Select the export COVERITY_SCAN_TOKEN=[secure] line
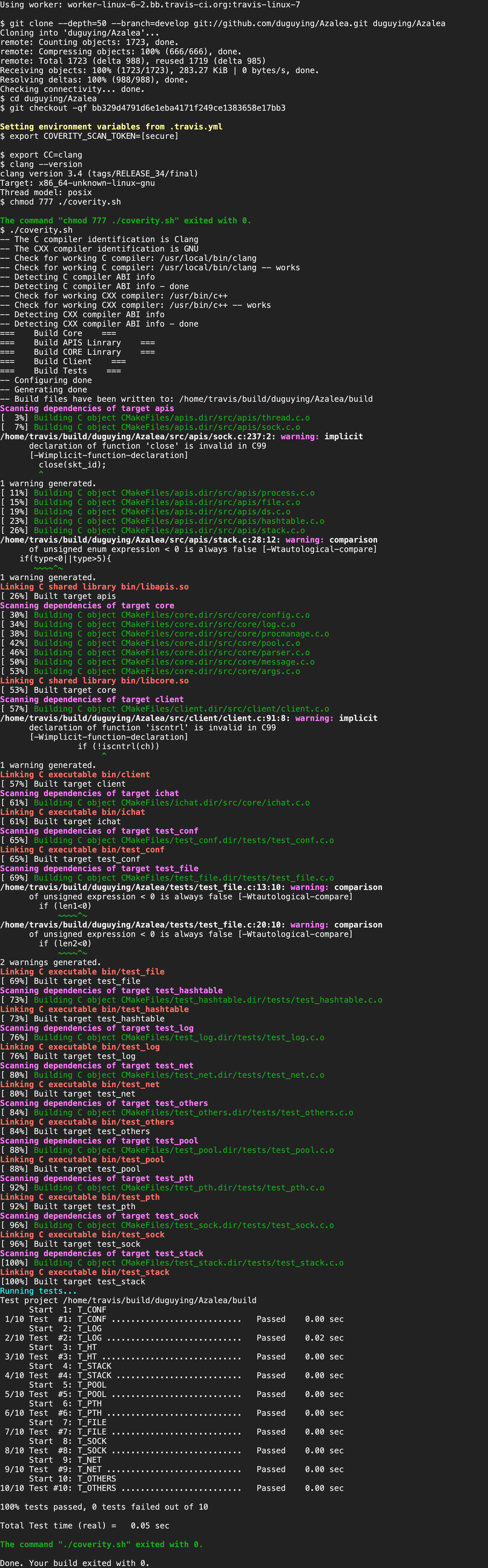The height and width of the screenshot is (1568, 488). click(89, 136)
